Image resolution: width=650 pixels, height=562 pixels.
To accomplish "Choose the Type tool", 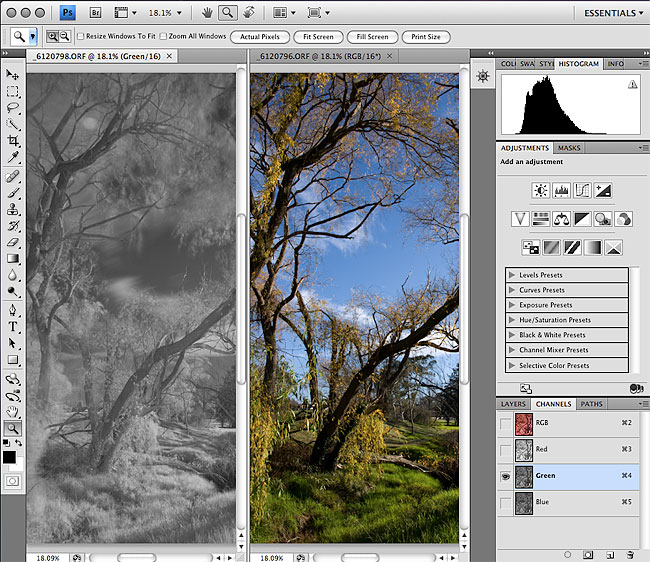I will tap(13, 326).
